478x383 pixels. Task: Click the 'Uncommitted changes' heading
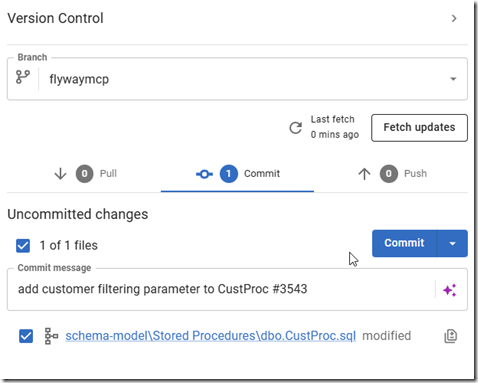78,214
